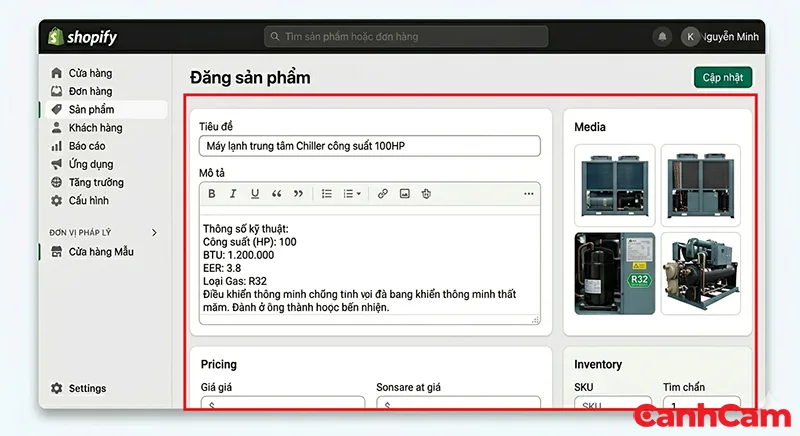Apply underline formatting in description
This screenshot has height=436, width=800.
[x=255, y=194]
